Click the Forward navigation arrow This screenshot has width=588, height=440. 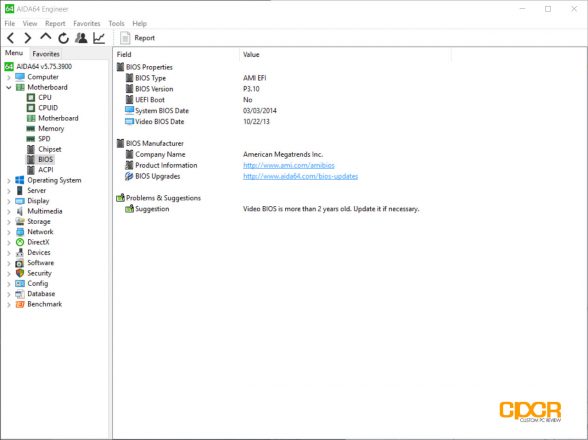(28, 38)
